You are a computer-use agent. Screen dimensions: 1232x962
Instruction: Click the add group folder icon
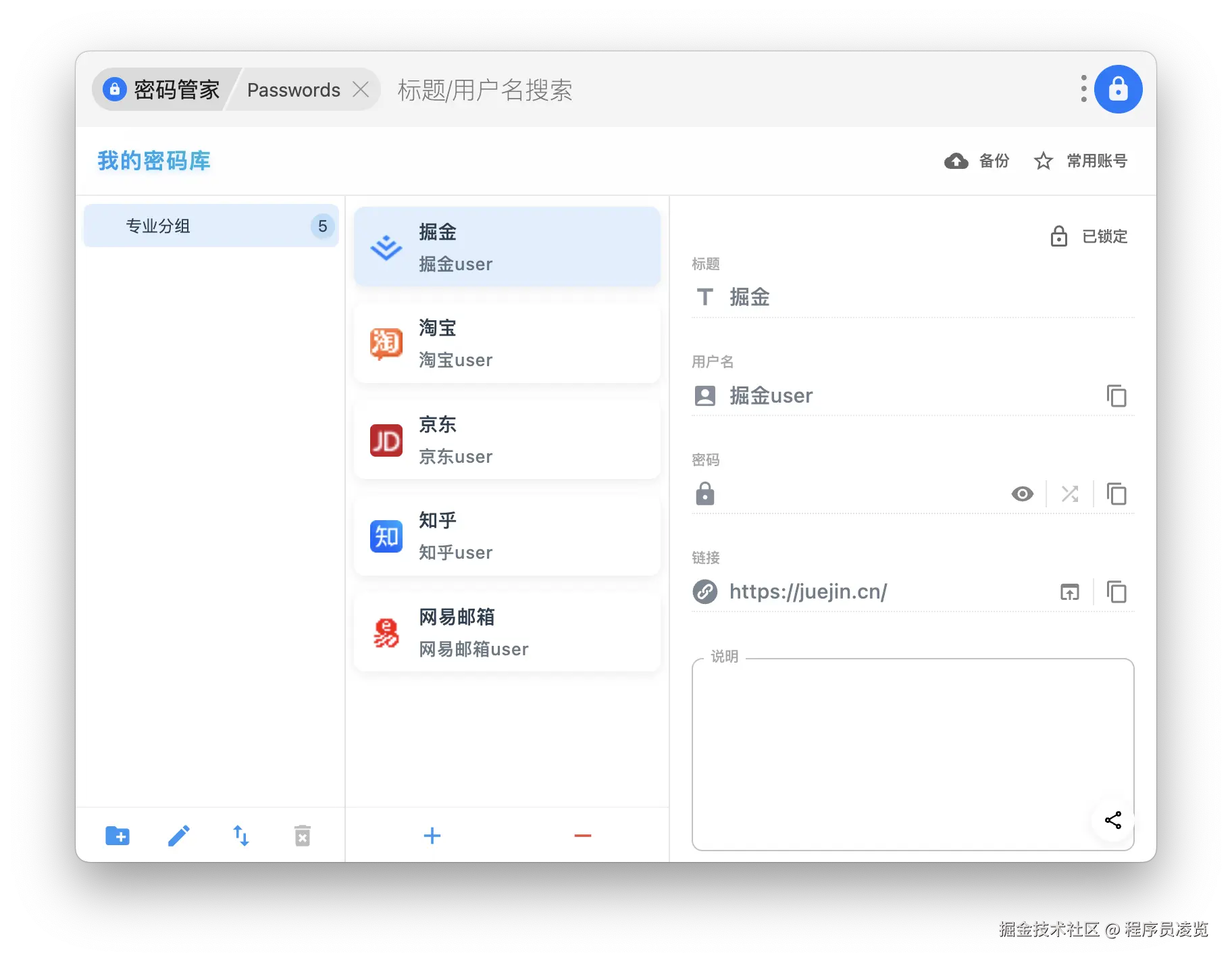coord(118,836)
